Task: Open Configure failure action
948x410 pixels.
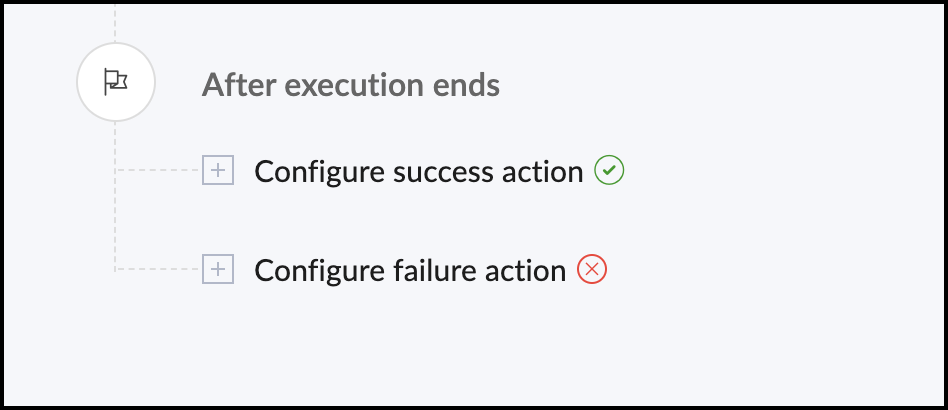Action: 410,271
